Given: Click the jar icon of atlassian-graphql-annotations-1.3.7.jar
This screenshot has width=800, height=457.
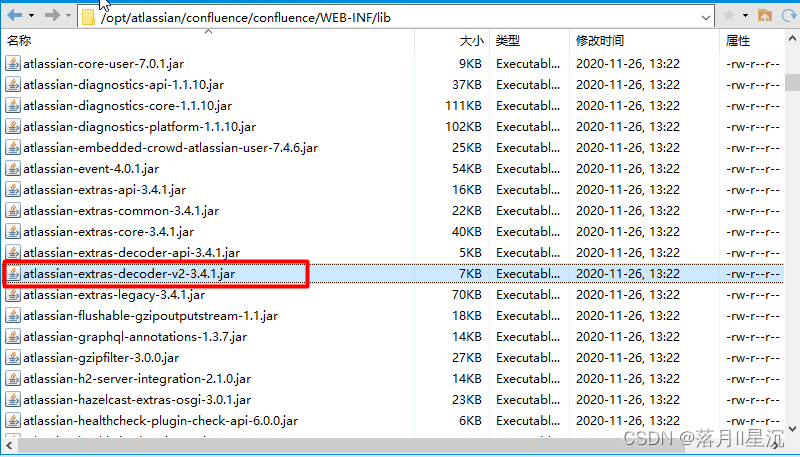Looking at the screenshot, I should tap(13, 337).
